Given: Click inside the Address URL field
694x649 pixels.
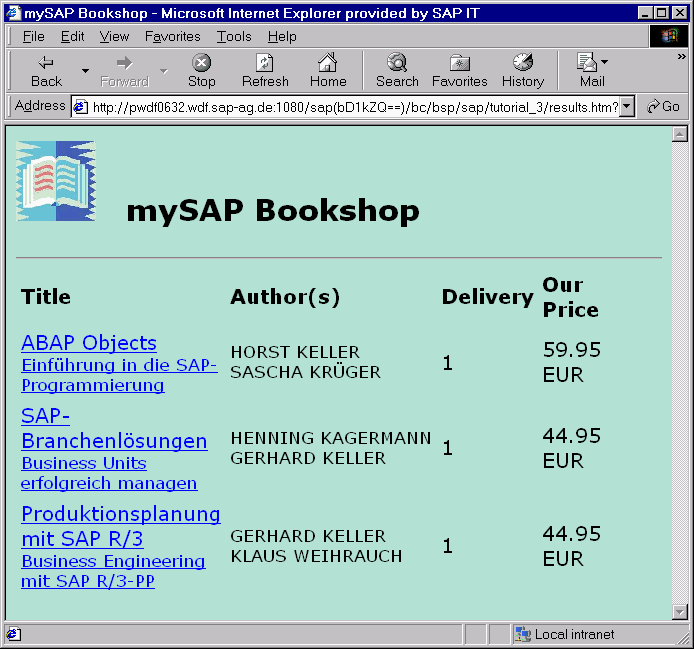Looking at the screenshot, I should tap(350, 107).
